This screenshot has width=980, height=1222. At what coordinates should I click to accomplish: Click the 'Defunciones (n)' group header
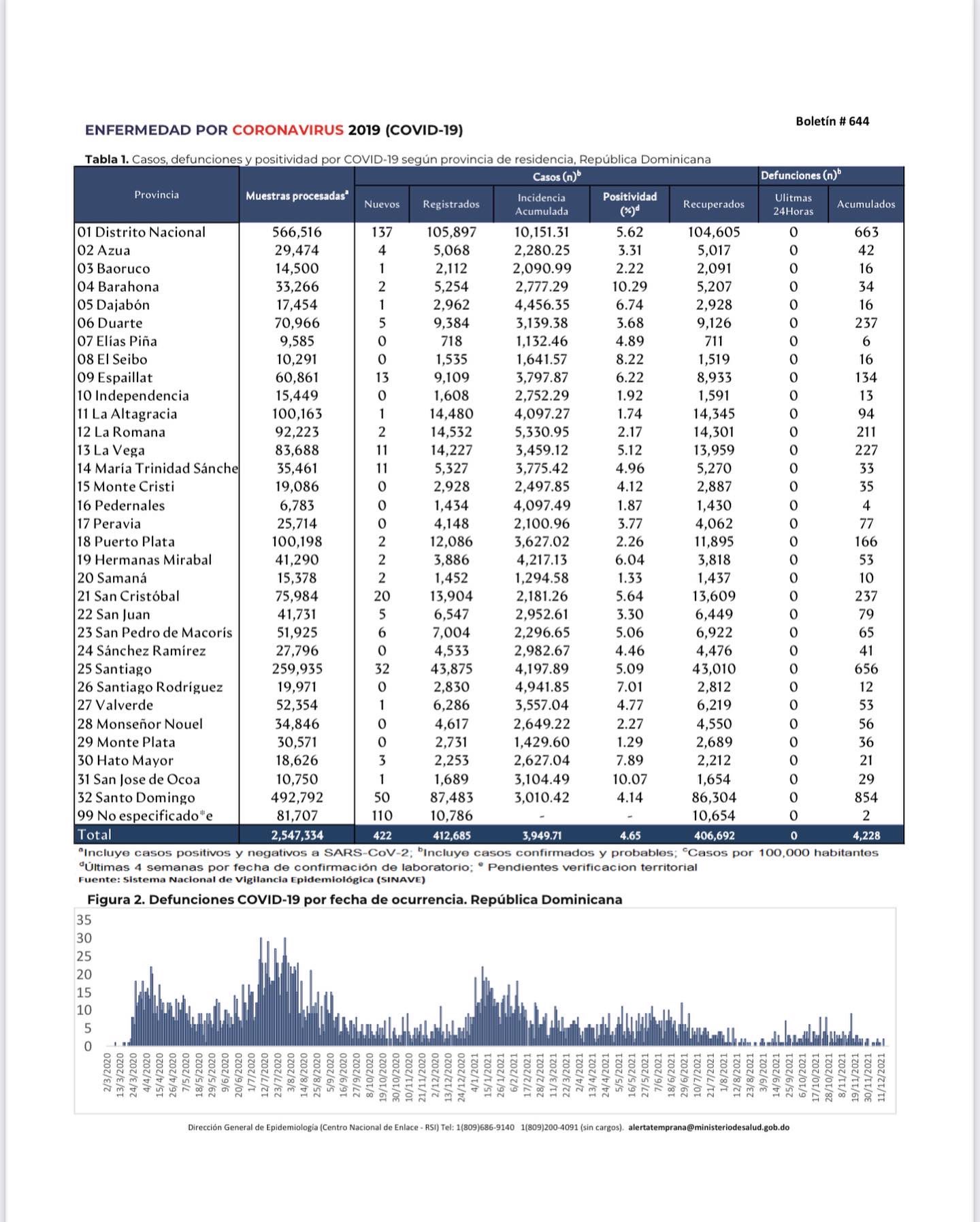(801, 176)
